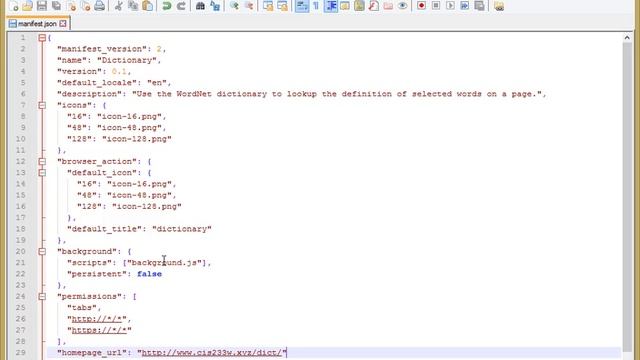This screenshot has height=360, width=640.
Task: Select the manifest.json tab
Action: coord(37,24)
